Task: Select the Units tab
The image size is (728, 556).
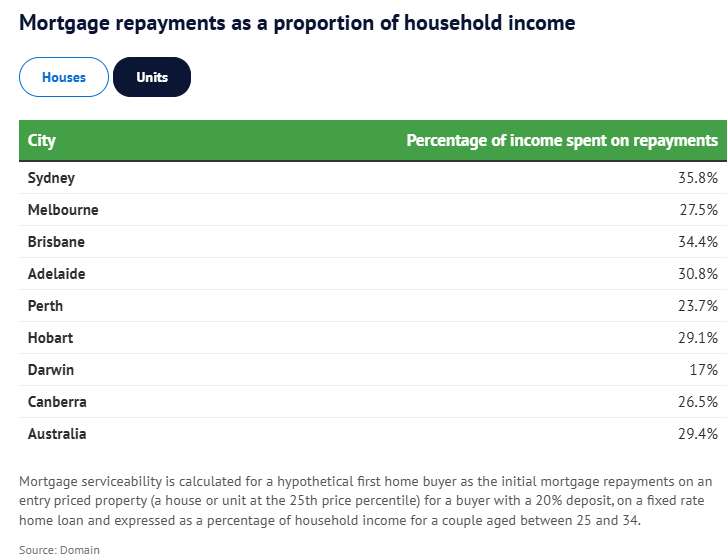Action: [x=152, y=77]
